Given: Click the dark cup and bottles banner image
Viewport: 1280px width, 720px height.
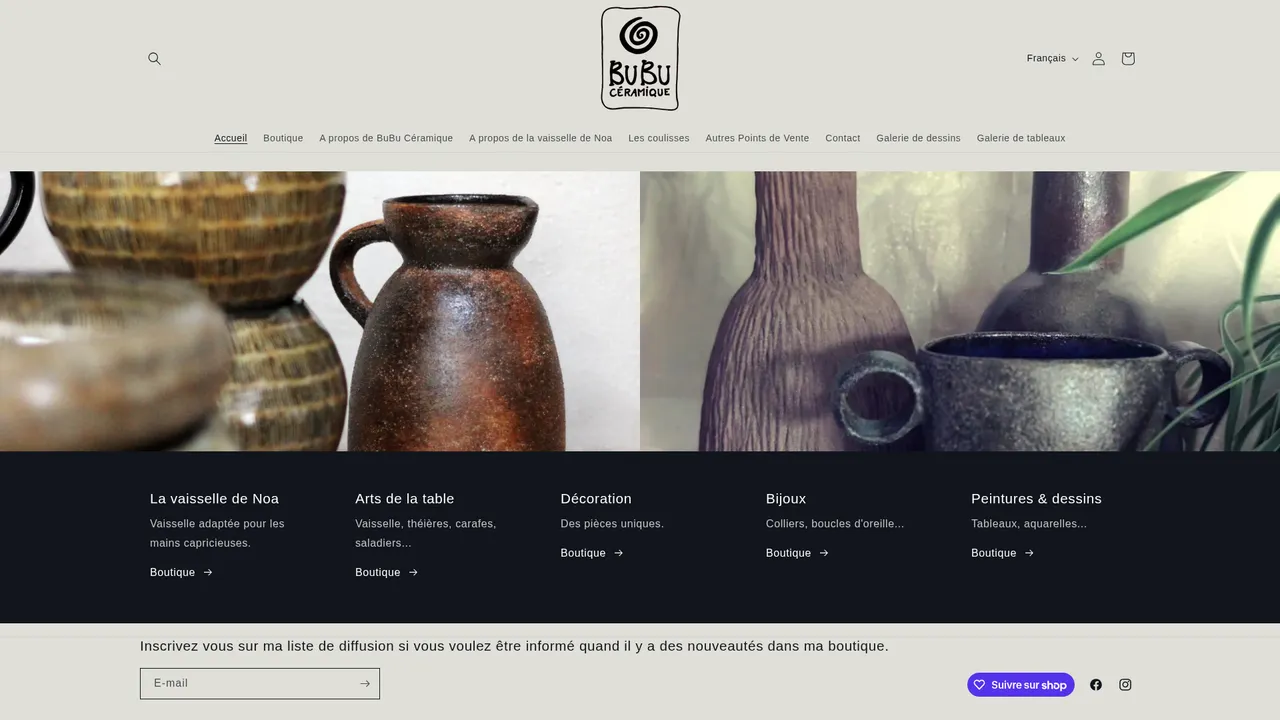Looking at the screenshot, I should [x=960, y=311].
